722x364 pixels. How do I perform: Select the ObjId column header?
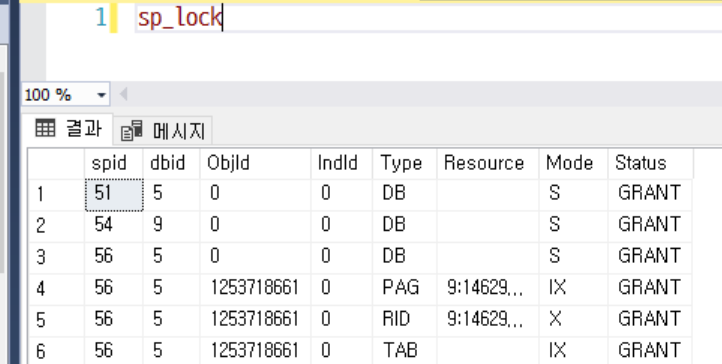pyautogui.click(x=256, y=163)
